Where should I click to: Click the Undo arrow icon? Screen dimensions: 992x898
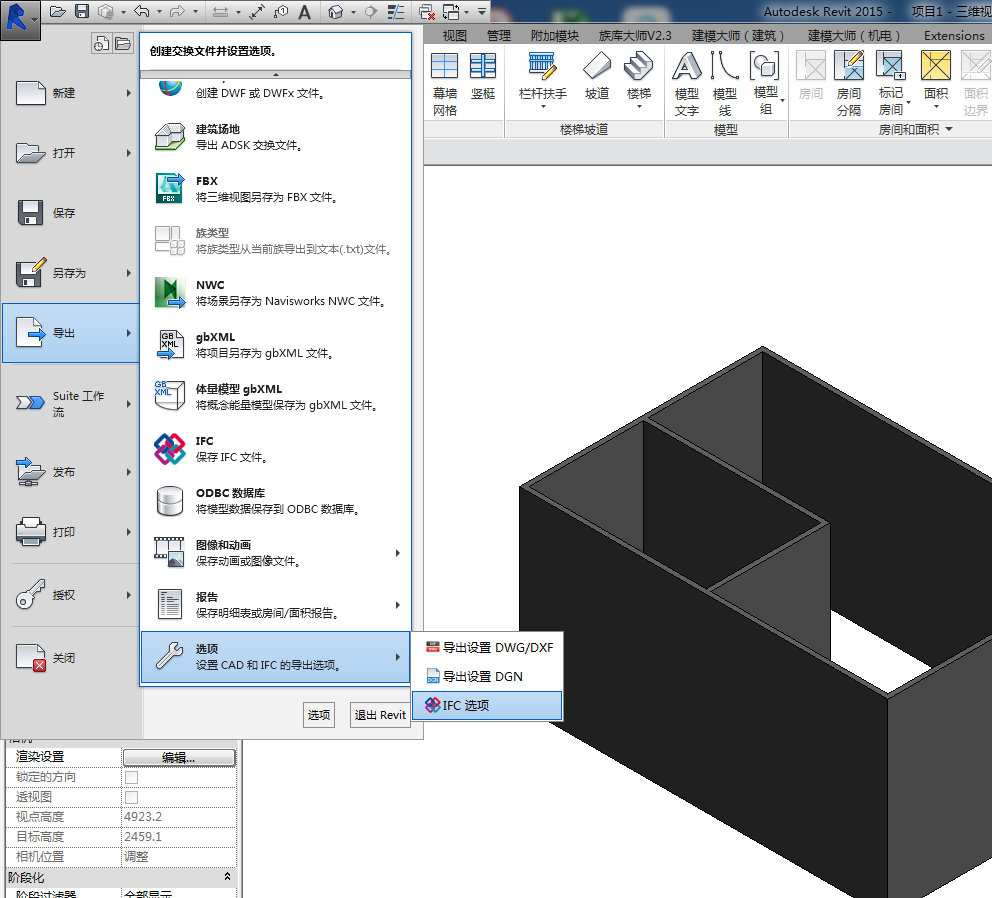coord(142,11)
